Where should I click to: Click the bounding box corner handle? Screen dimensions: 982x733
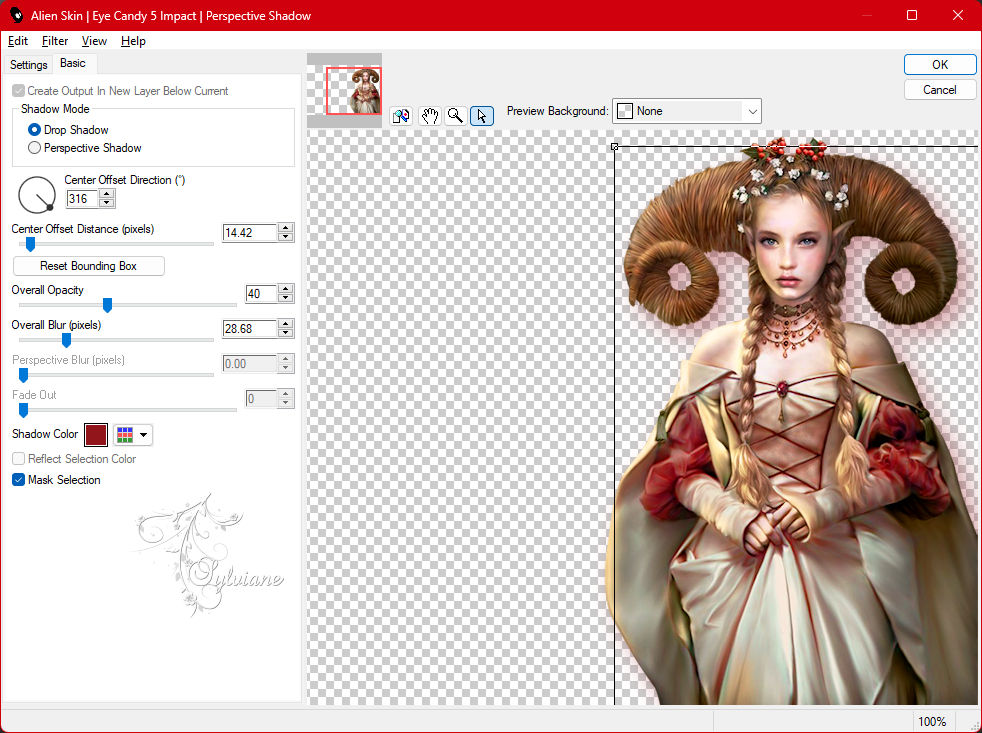coord(614,147)
